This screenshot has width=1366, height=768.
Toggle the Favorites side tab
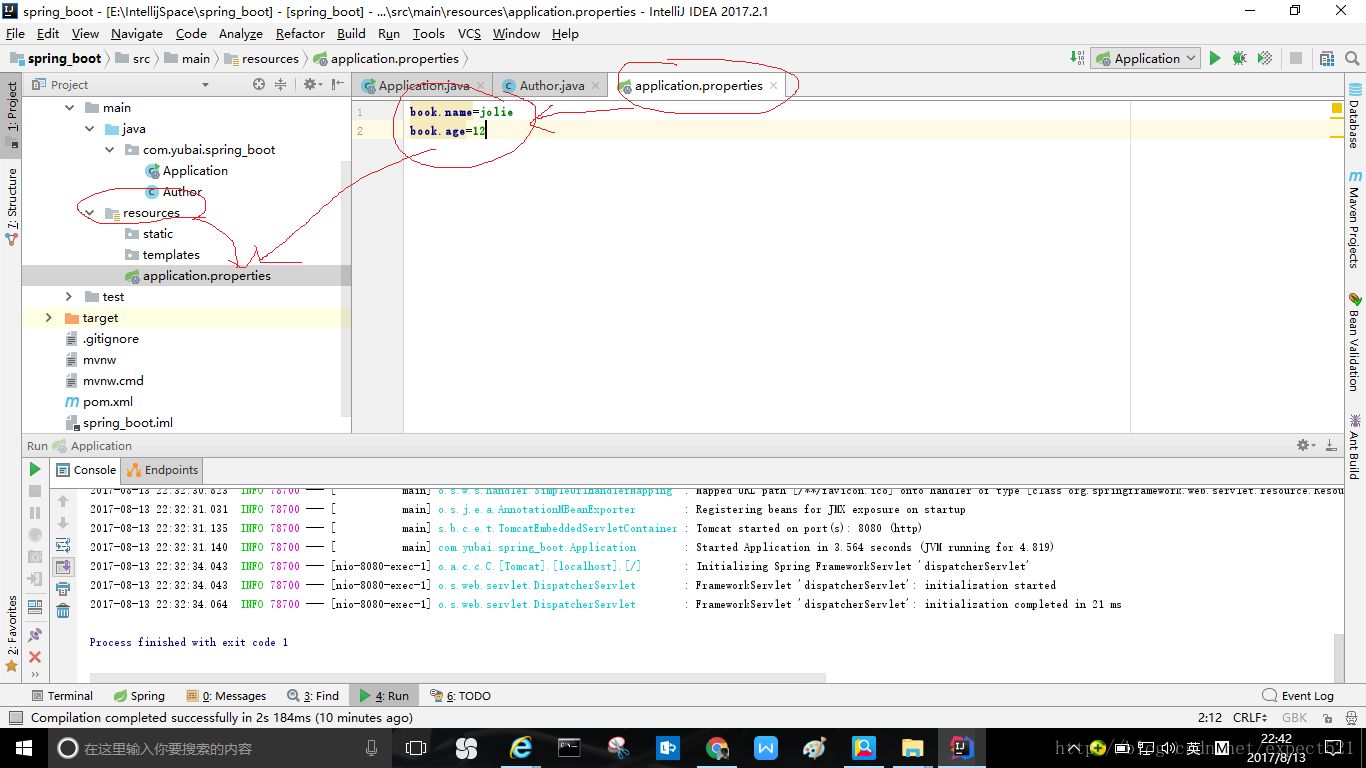coord(11,633)
